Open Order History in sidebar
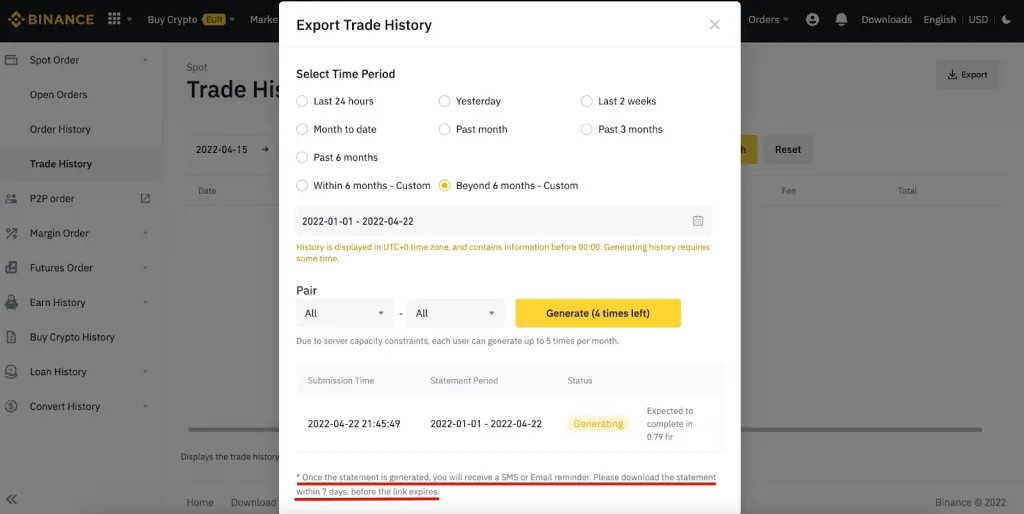This screenshot has height=514, width=1024. [60, 129]
